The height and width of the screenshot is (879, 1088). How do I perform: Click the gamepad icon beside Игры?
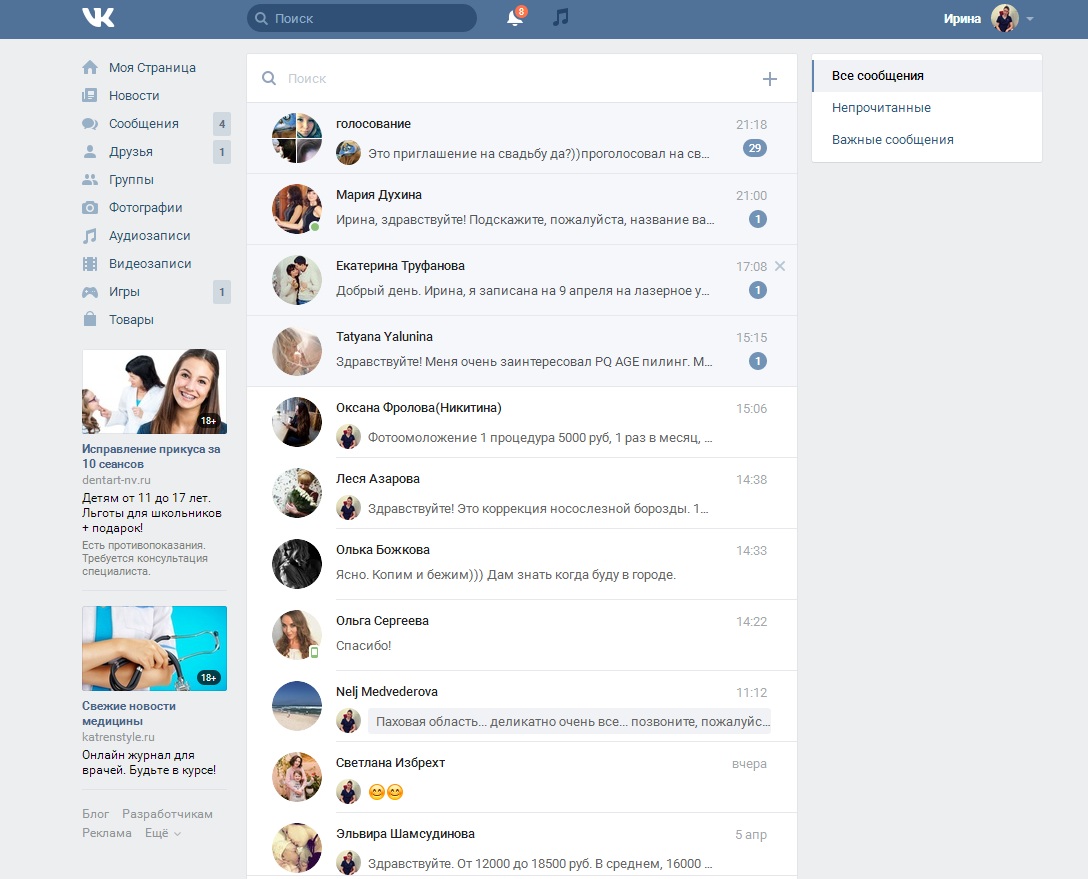pyautogui.click(x=90, y=291)
